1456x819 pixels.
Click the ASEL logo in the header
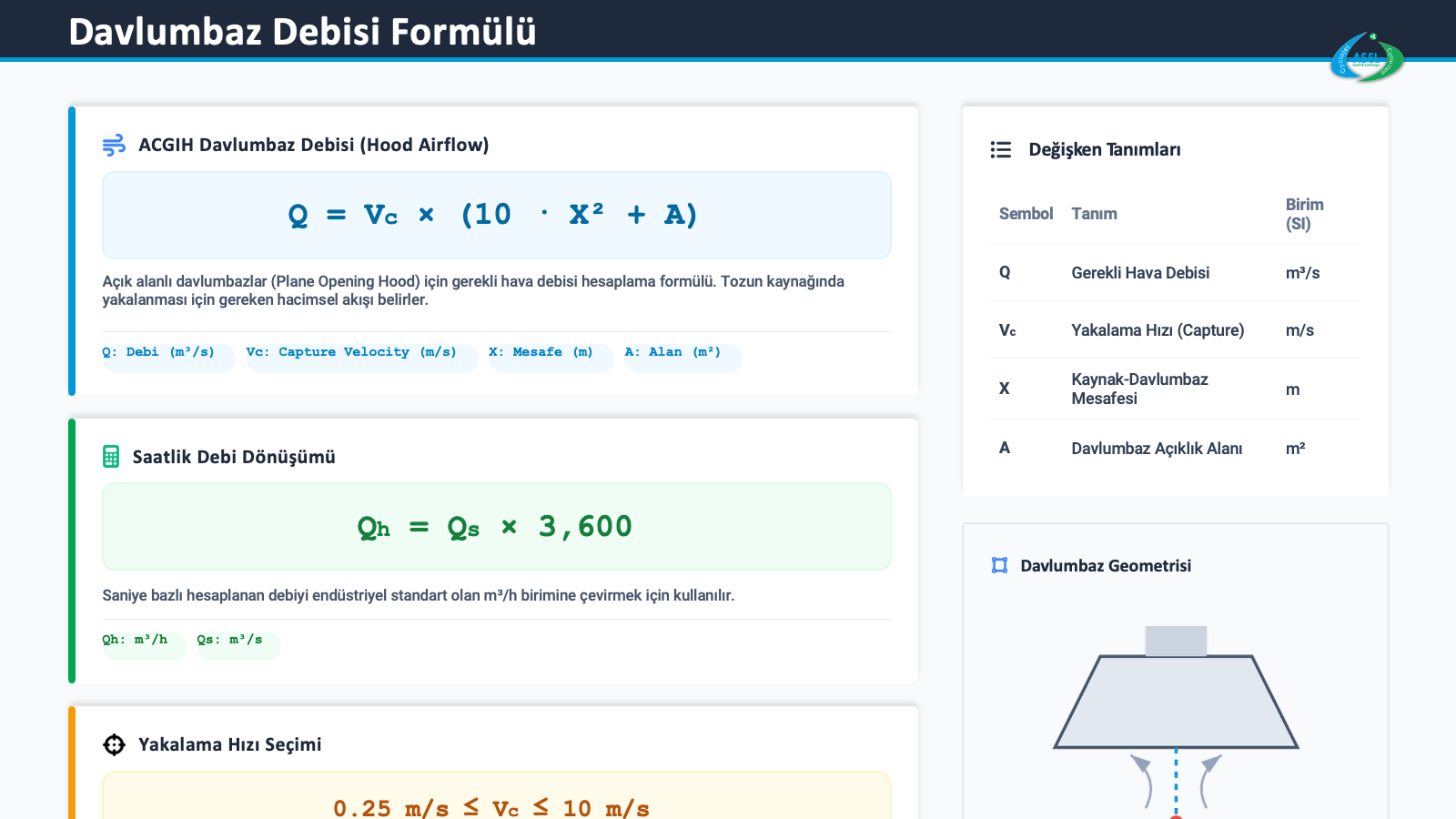[1366, 58]
